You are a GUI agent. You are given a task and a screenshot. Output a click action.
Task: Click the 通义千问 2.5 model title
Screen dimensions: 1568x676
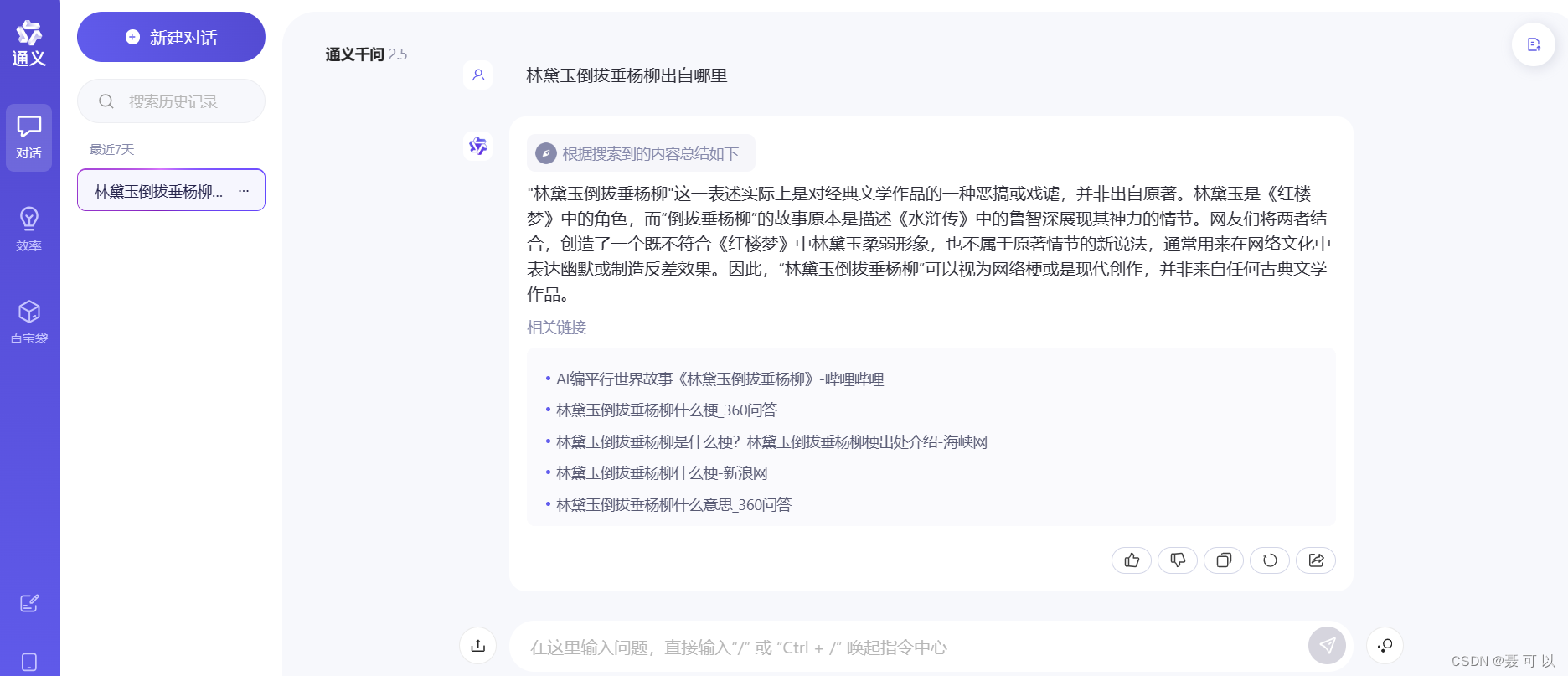pos(366,54)
